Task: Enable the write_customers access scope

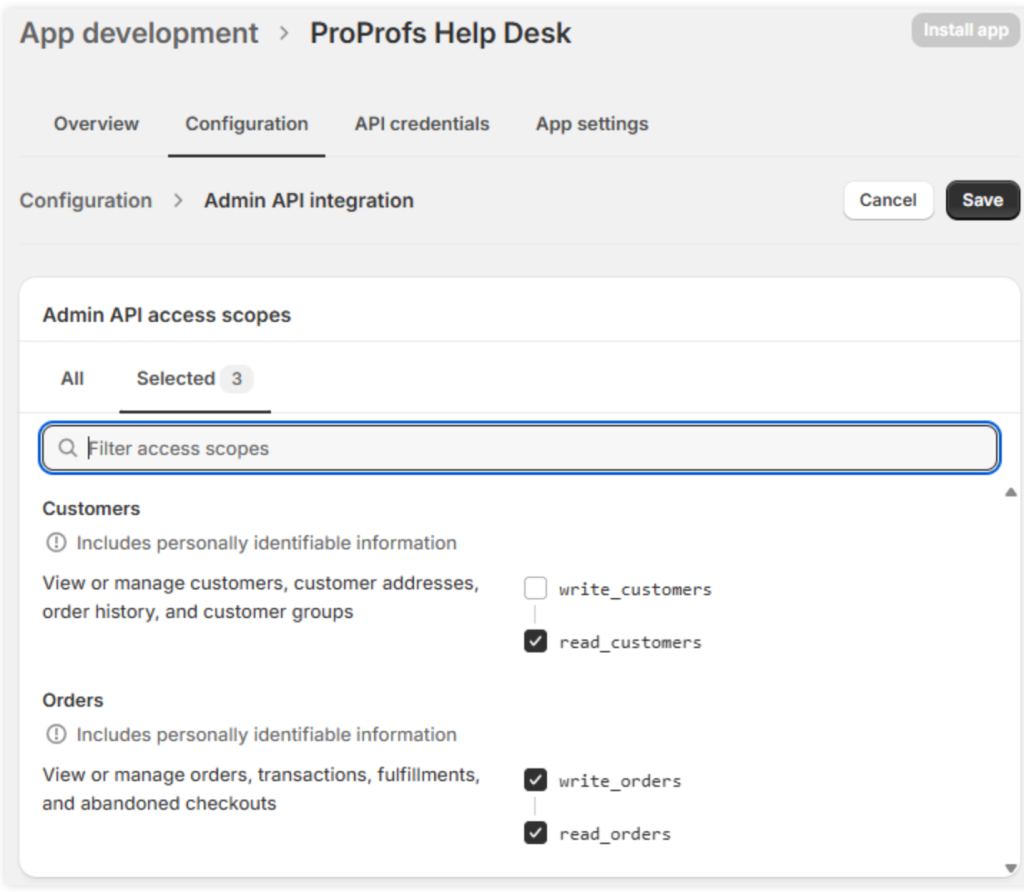Action: coord(535,588)
